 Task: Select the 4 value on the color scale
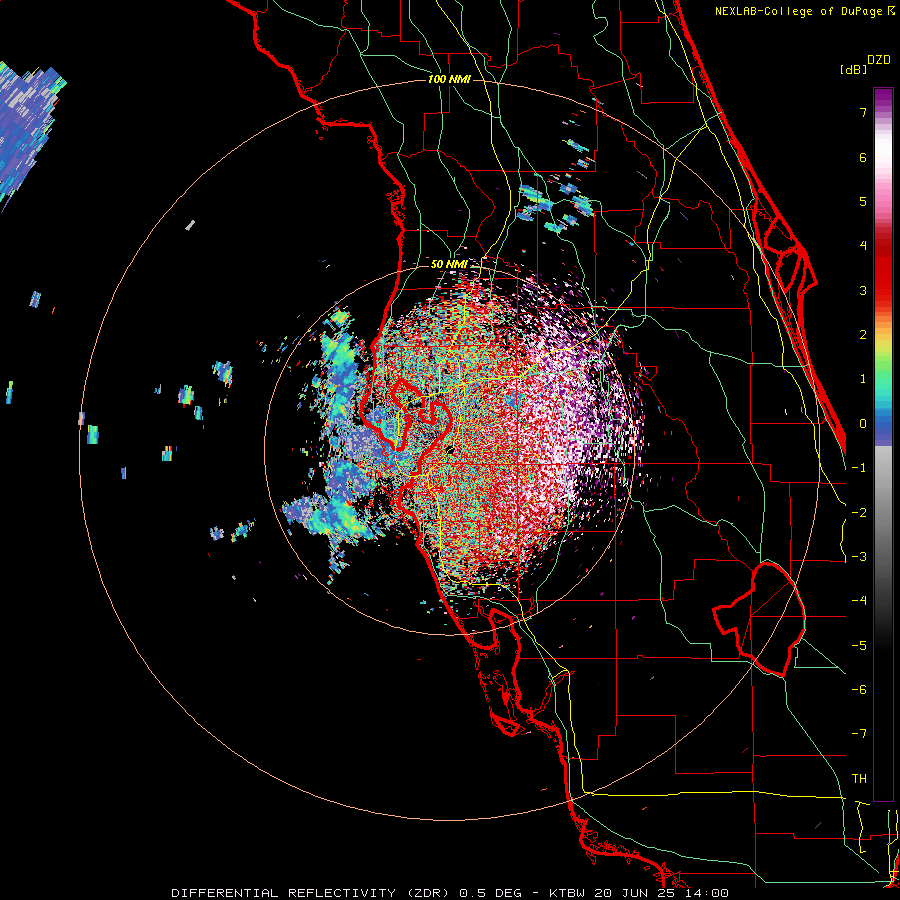863,246
